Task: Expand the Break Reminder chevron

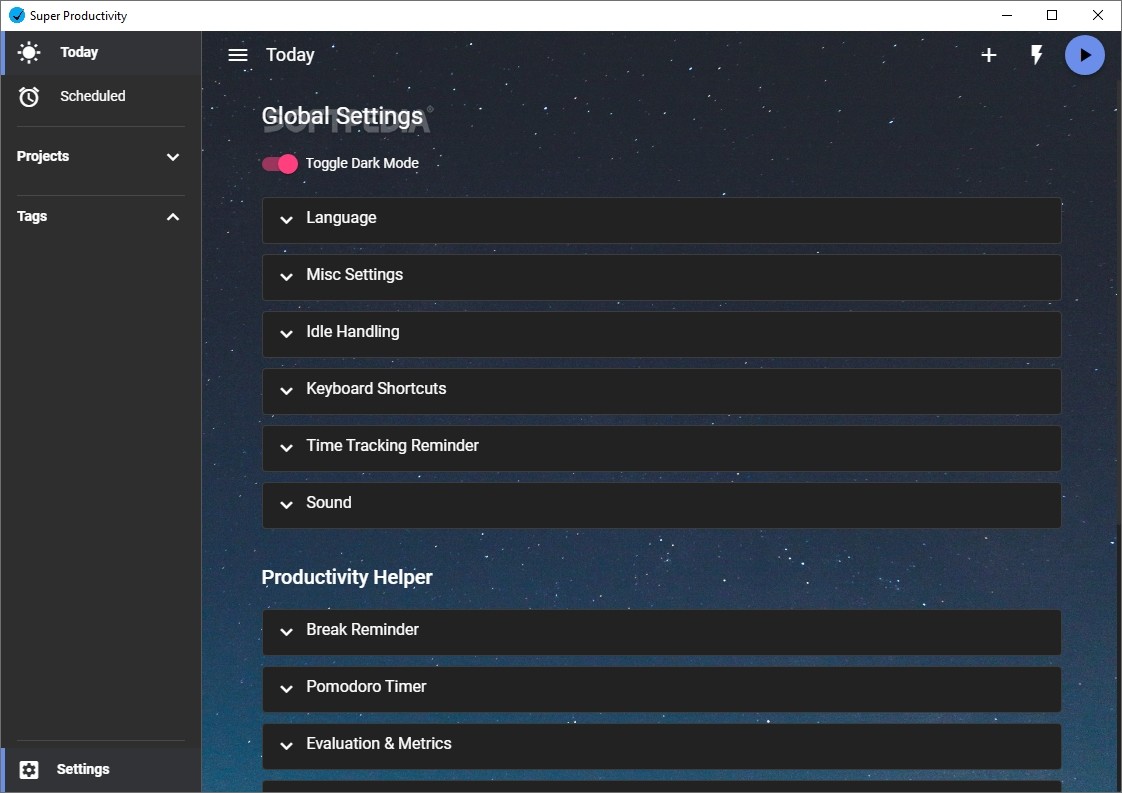Action: point(286,631)
